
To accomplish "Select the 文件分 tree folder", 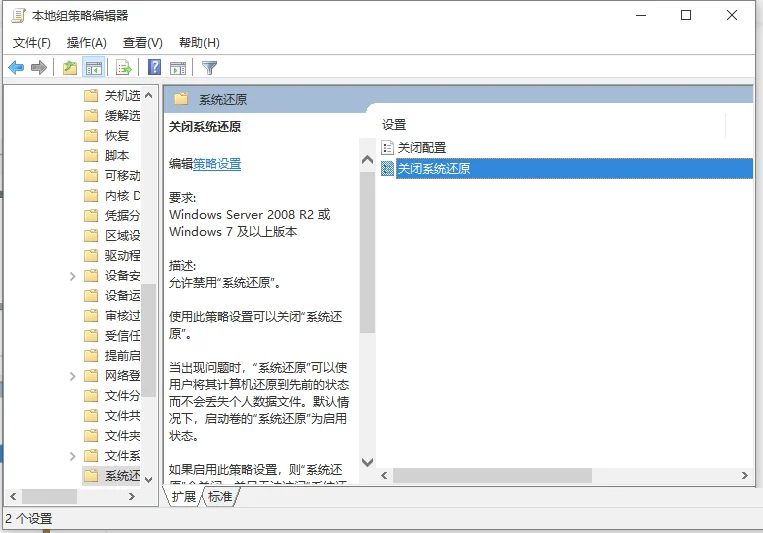I will pos(111,396).
